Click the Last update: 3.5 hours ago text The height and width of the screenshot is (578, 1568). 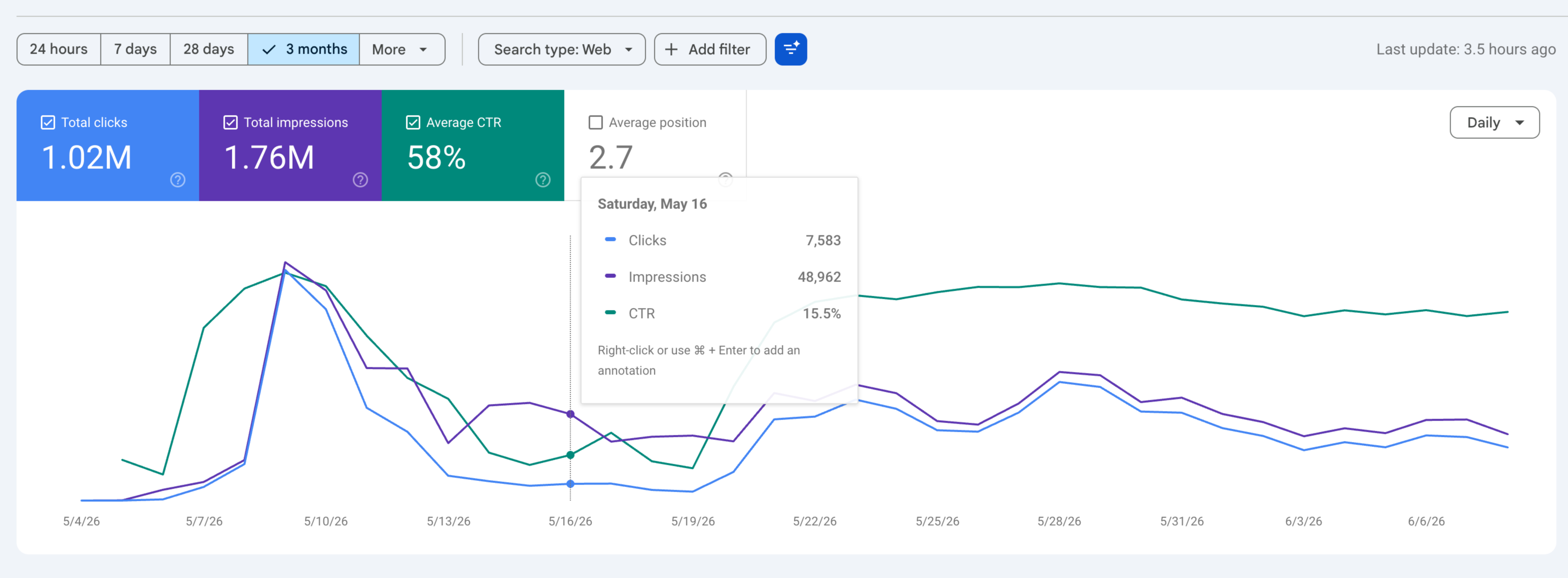(1466, 49)
